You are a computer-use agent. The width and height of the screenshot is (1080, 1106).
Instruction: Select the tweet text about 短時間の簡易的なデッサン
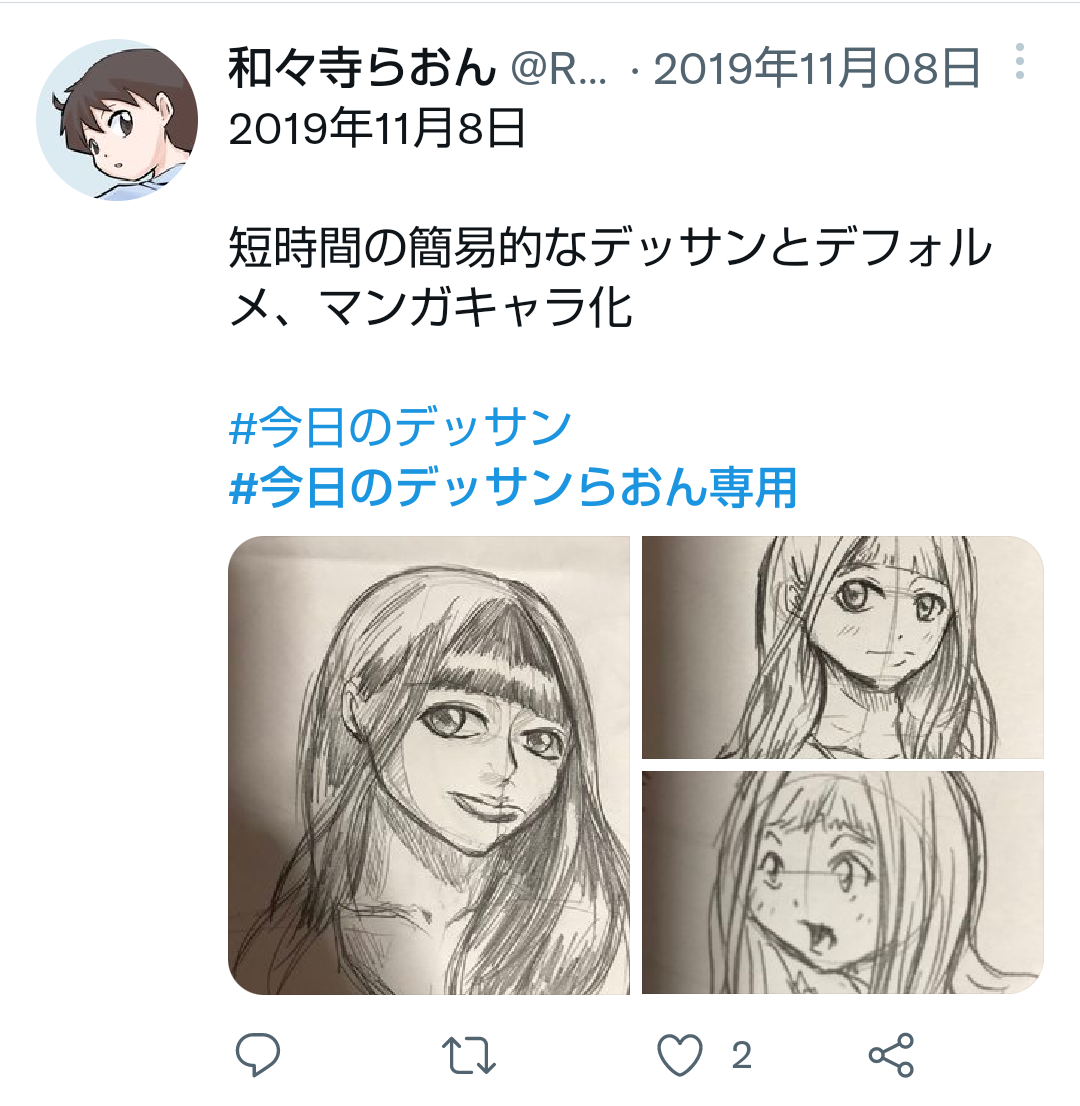610,278
